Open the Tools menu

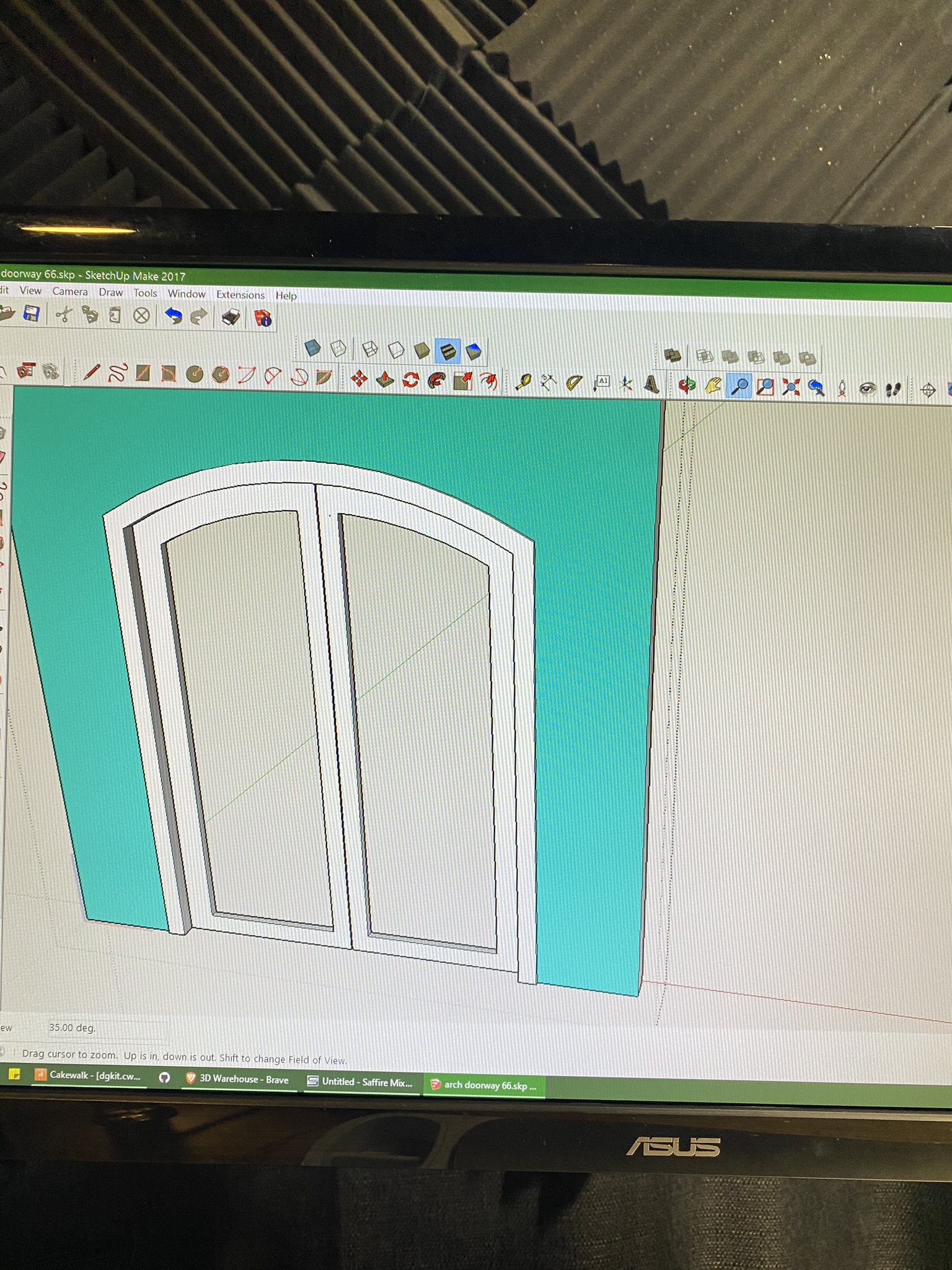(145, 292)
